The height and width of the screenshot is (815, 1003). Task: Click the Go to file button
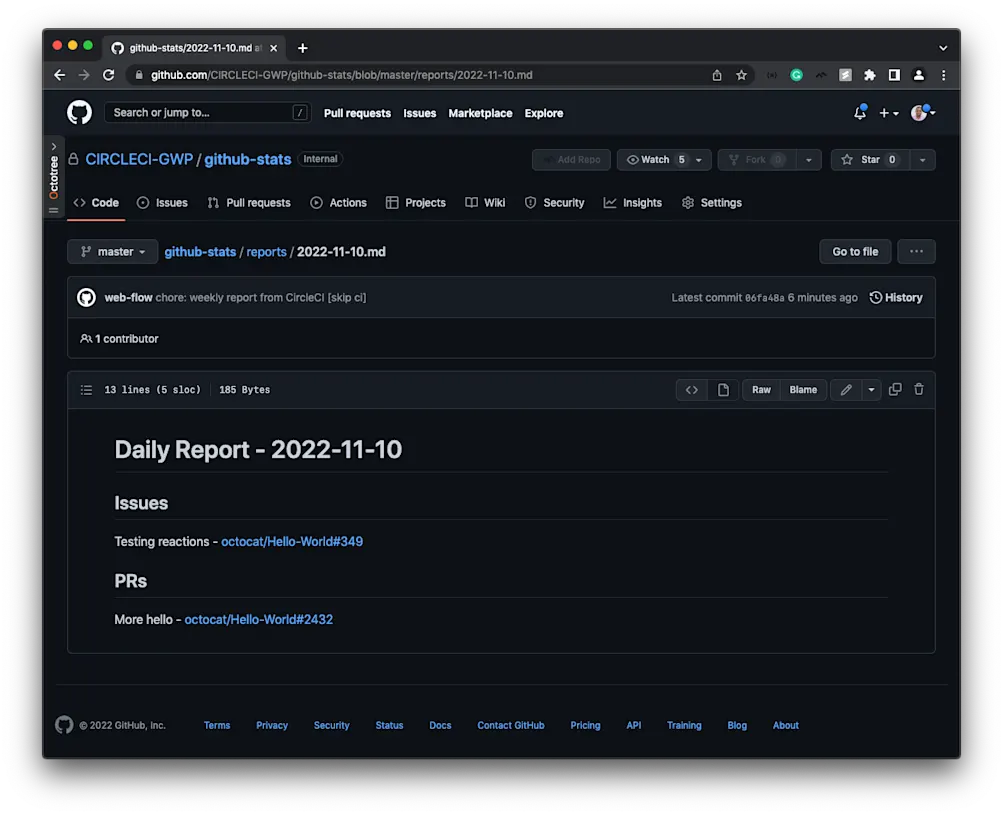(855, 251)
